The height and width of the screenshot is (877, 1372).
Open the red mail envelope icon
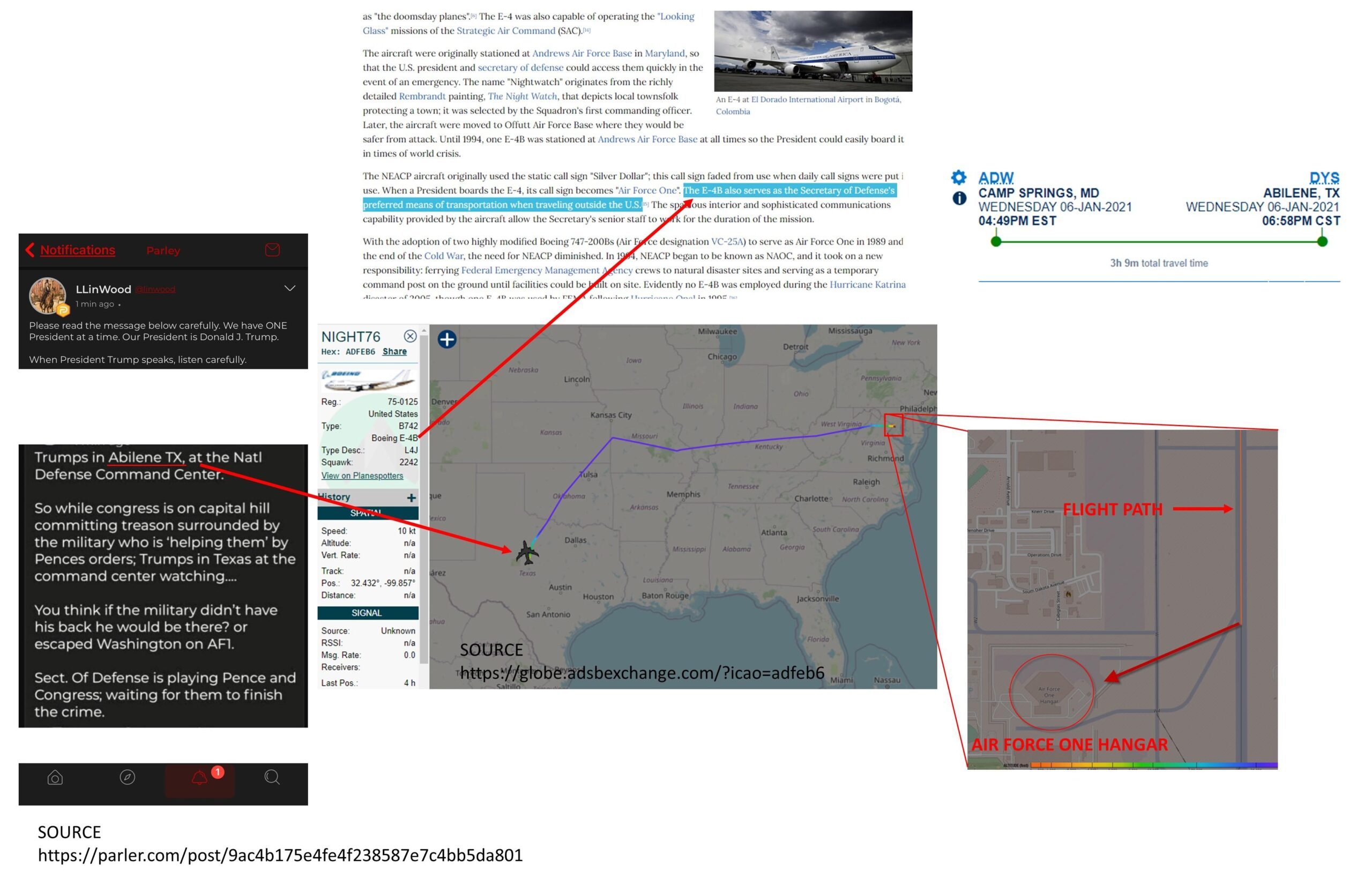click(x=272, y=250)
